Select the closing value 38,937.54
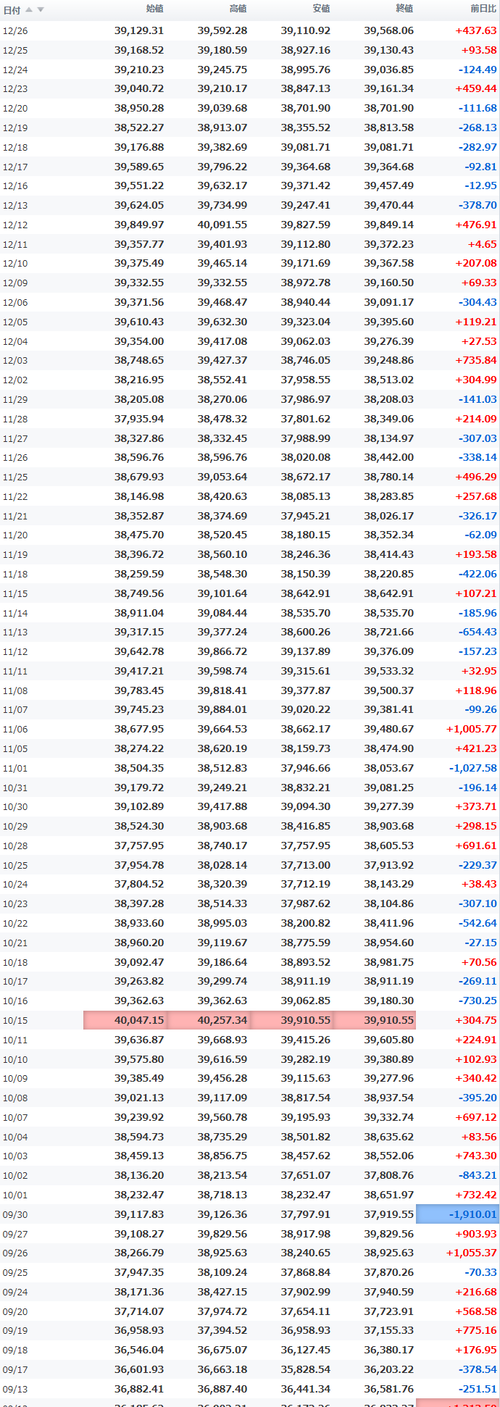This screenshot has height=1407, width=500. [388, 1098]
